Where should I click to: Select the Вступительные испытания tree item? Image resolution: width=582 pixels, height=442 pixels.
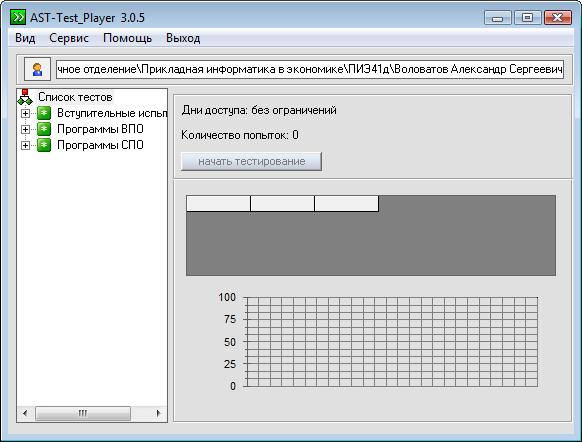coord(112,113)
